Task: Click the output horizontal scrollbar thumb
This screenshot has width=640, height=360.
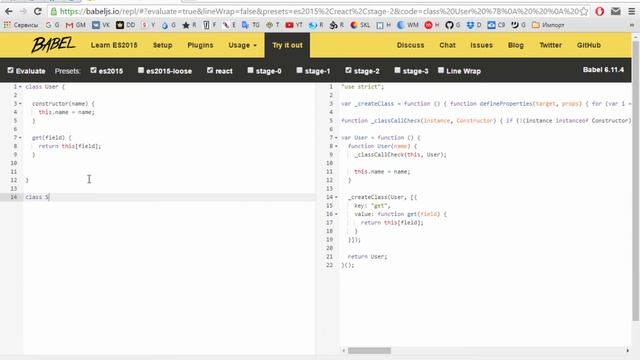Action: point(369,351)
